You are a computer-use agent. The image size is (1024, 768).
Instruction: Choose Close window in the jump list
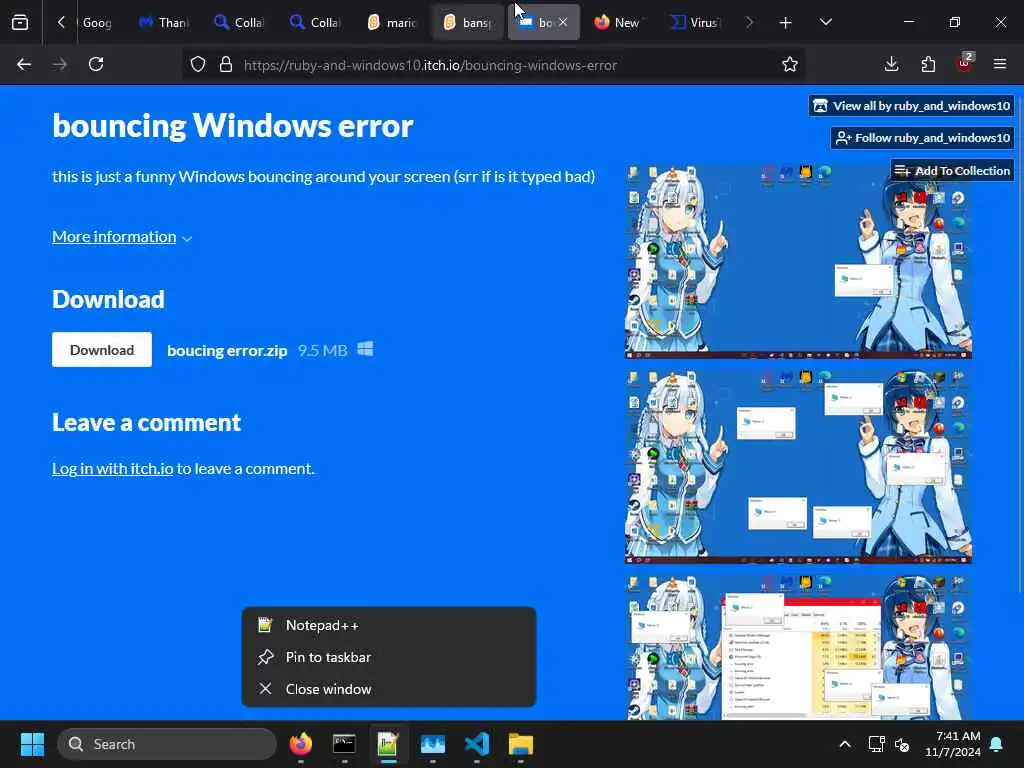[389, 689]
